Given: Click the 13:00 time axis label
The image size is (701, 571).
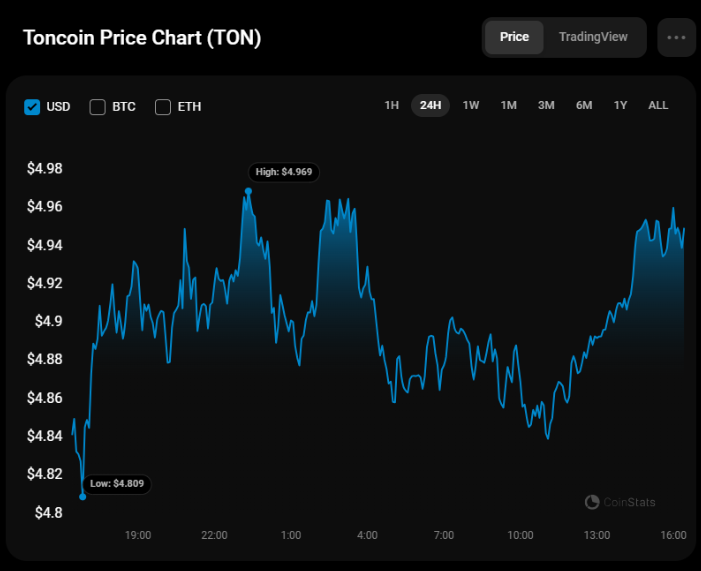Looking at the screenshot, I should (x=597, y=535).
